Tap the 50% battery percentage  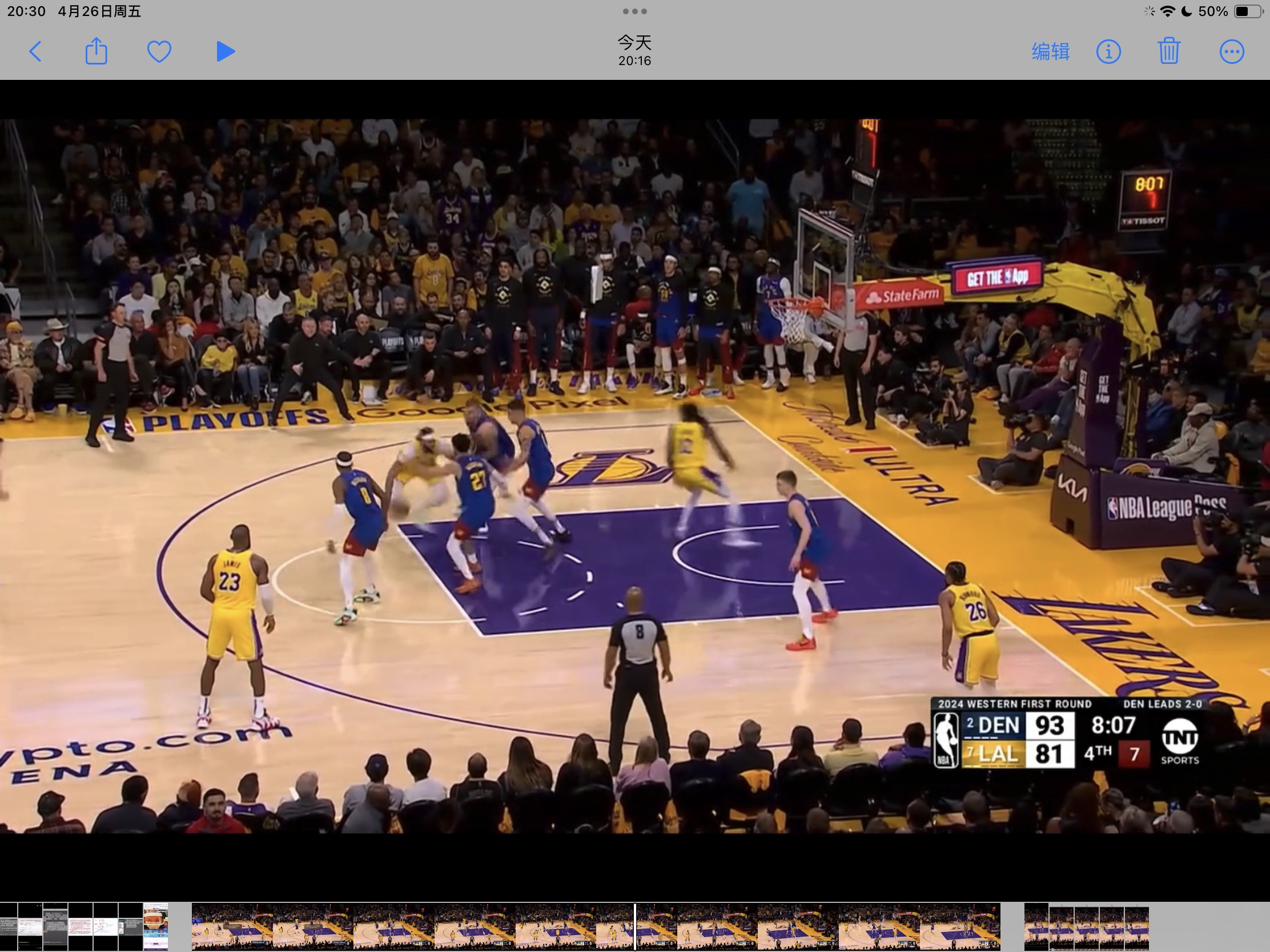(1212, 11)
